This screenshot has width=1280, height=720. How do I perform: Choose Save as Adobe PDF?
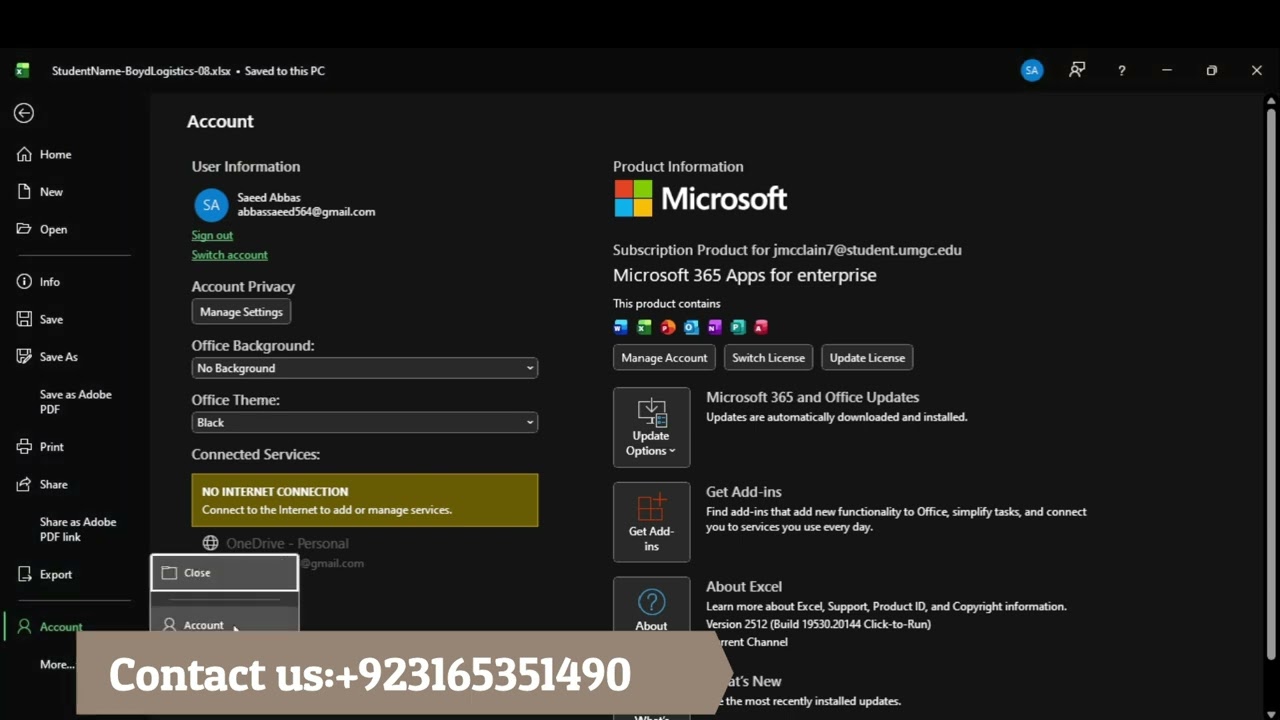(x=75, y=401)
